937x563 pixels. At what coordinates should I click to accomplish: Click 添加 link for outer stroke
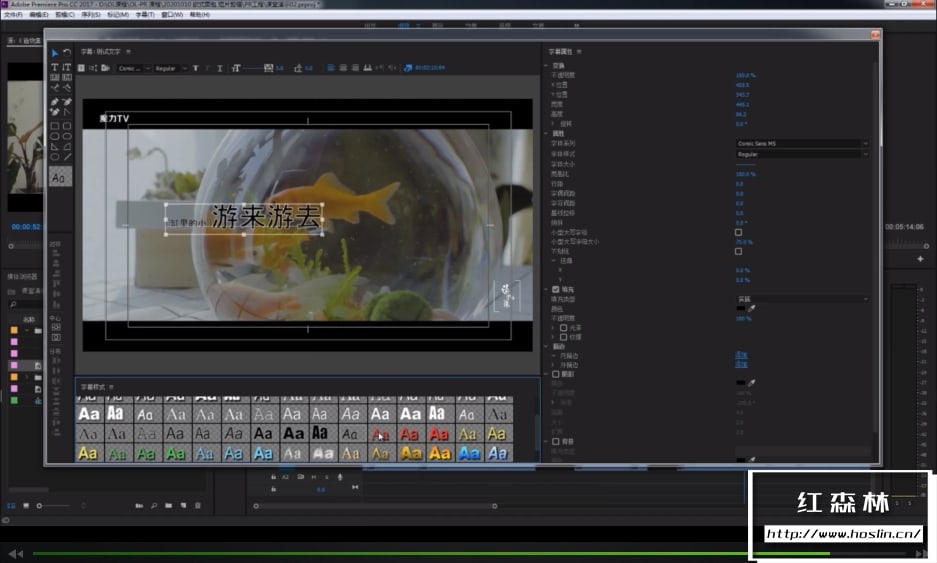point(741,365)
